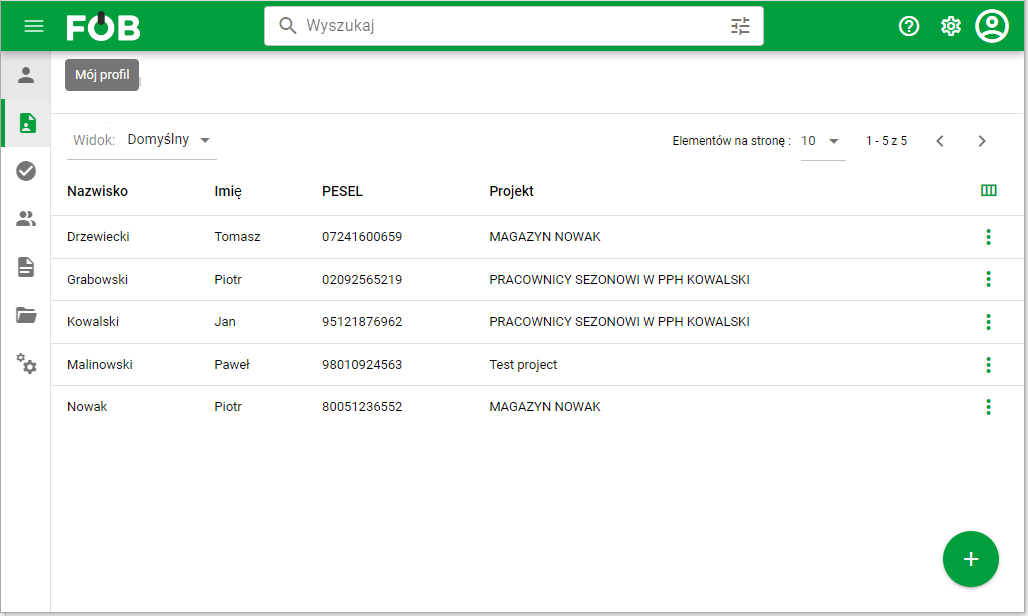The image size is (1028, 616).
Task: Go to previous page of results
Action: (939, 141)
